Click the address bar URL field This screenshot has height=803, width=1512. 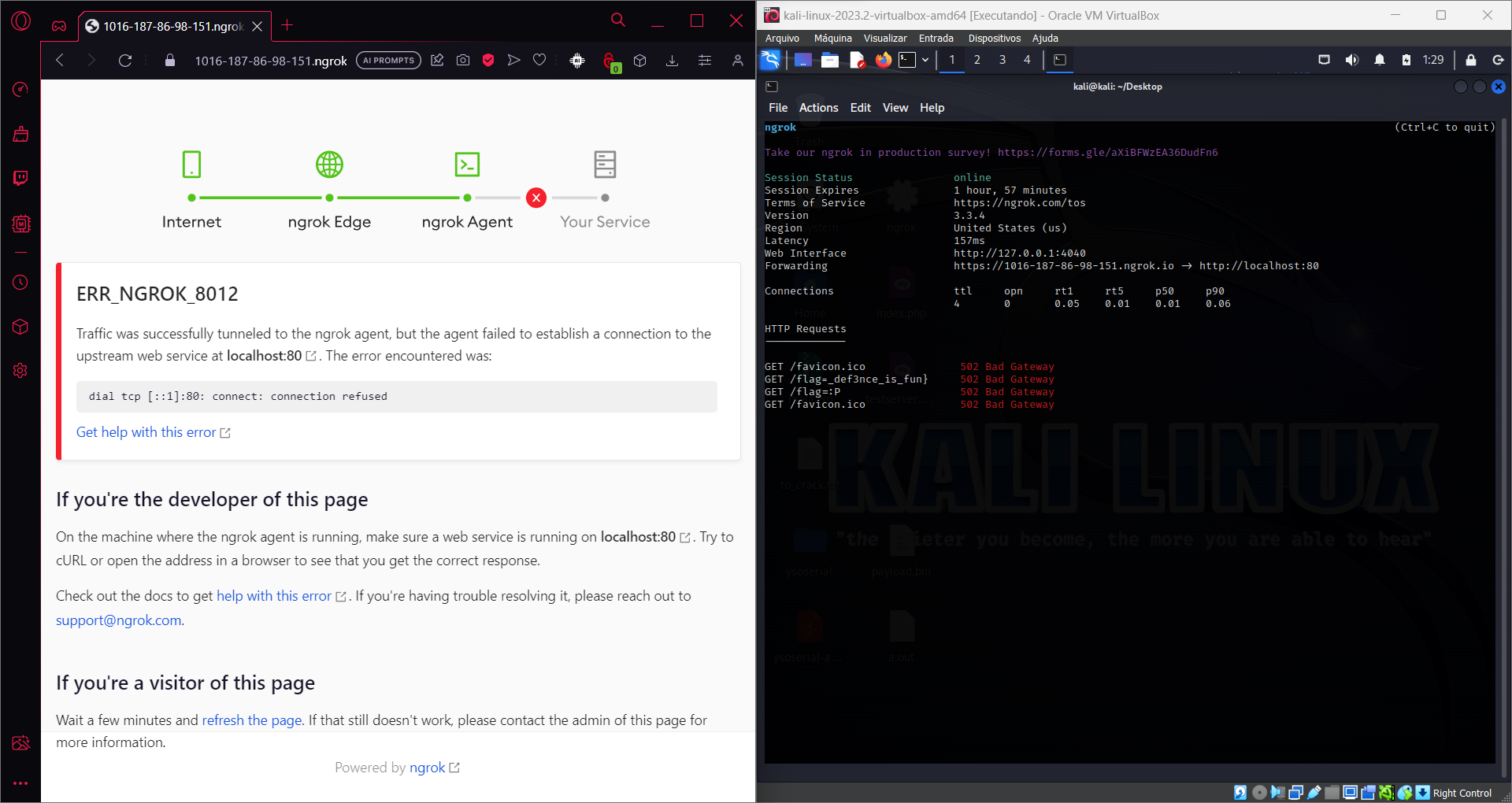click(271, 61)
